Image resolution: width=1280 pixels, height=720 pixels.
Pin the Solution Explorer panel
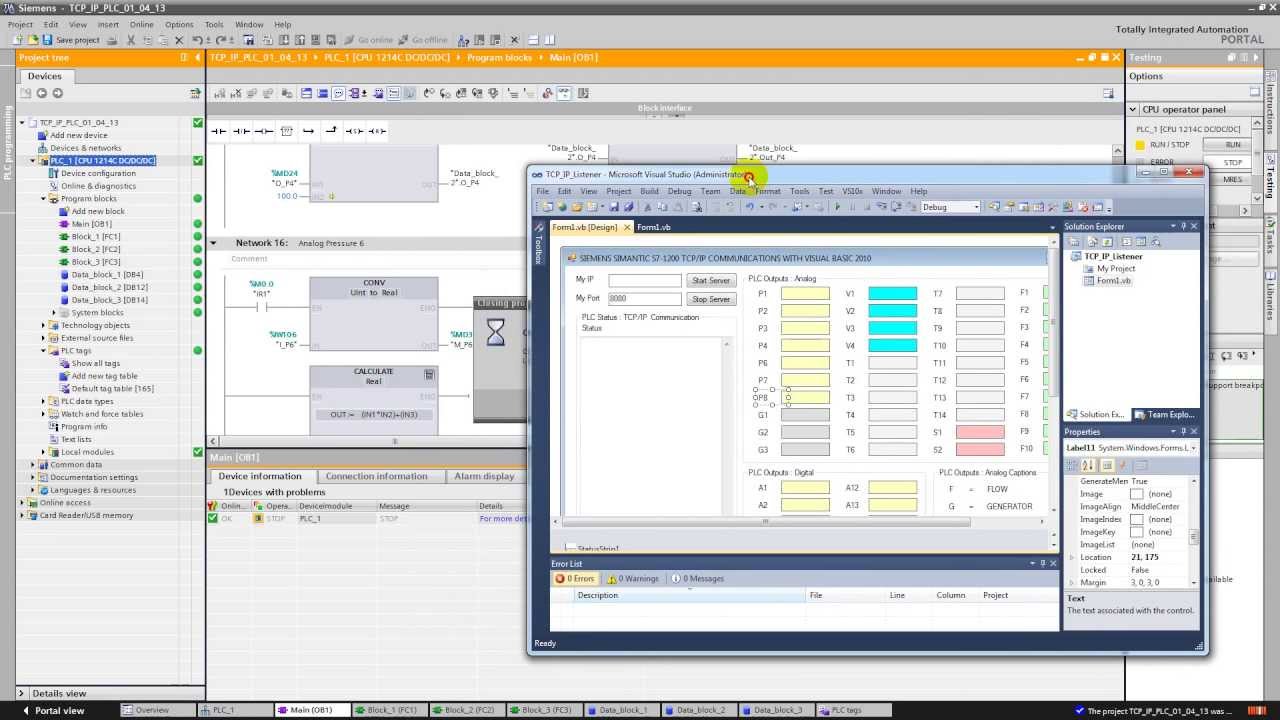(1183, 226)
